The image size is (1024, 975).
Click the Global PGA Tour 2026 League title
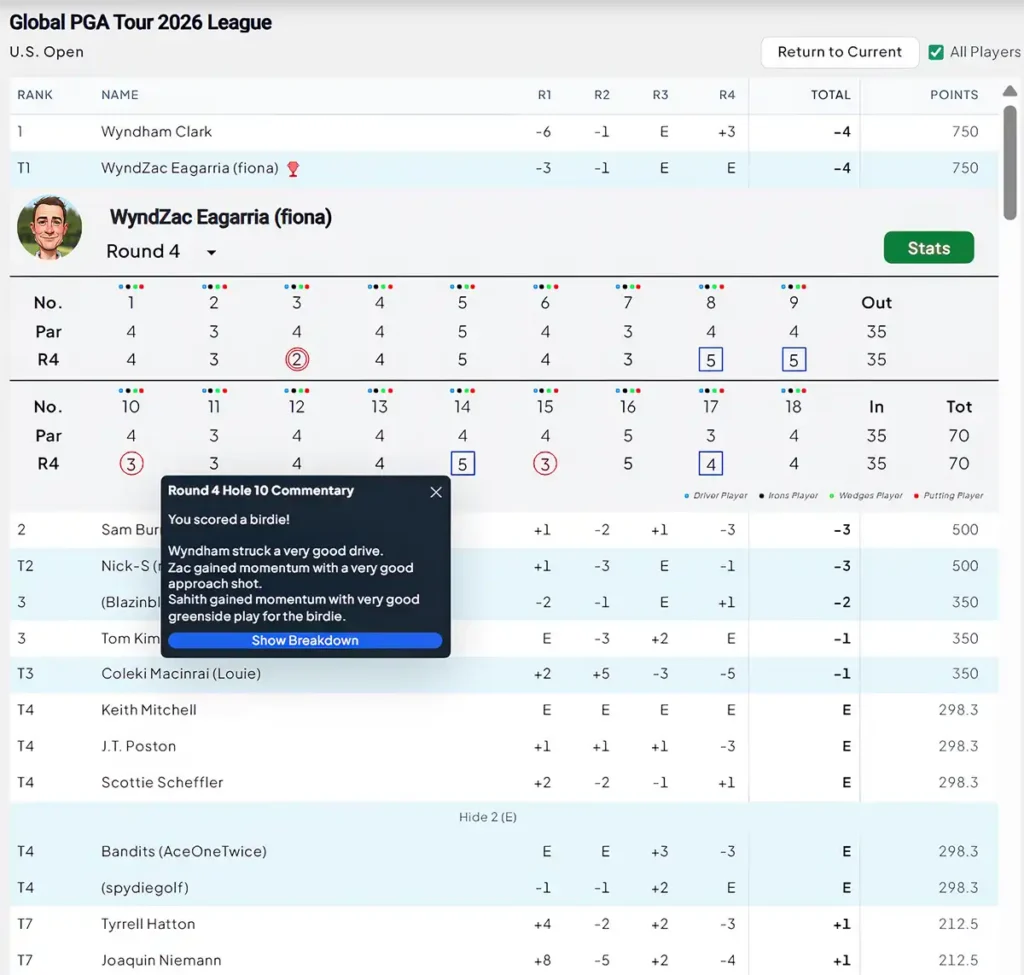point(140,22)
